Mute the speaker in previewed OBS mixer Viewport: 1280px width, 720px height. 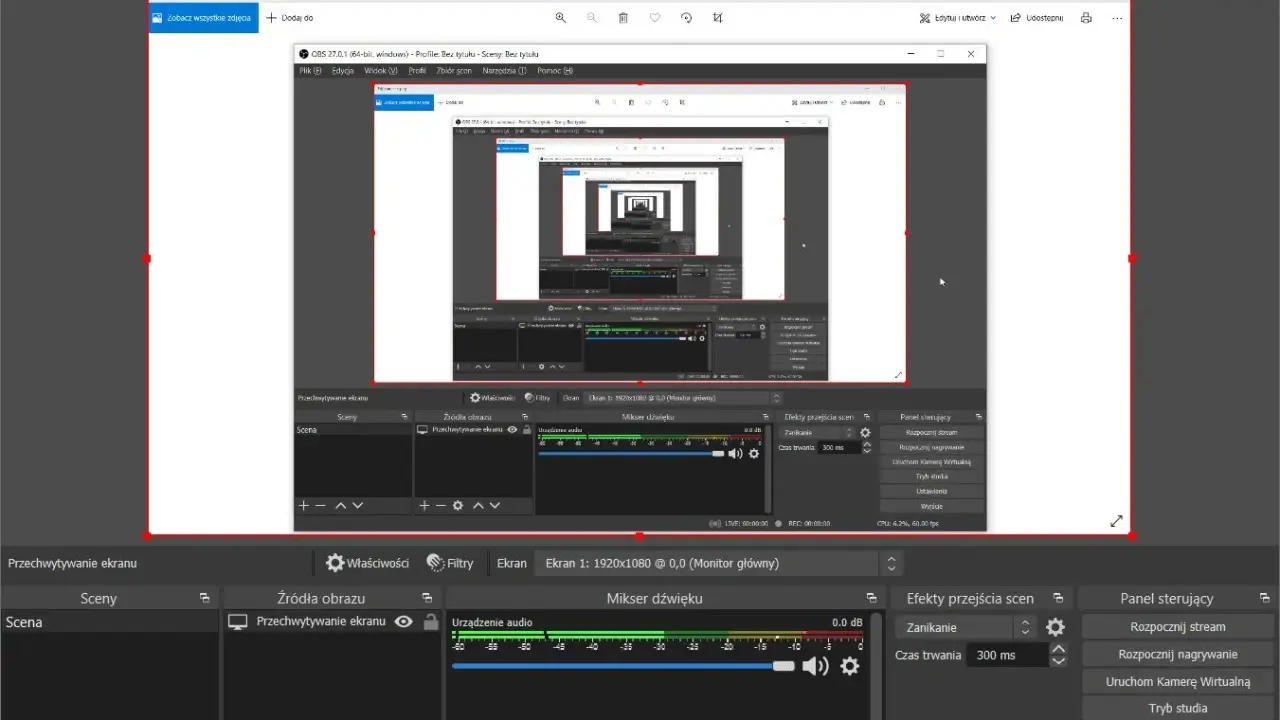click(735, 453)
